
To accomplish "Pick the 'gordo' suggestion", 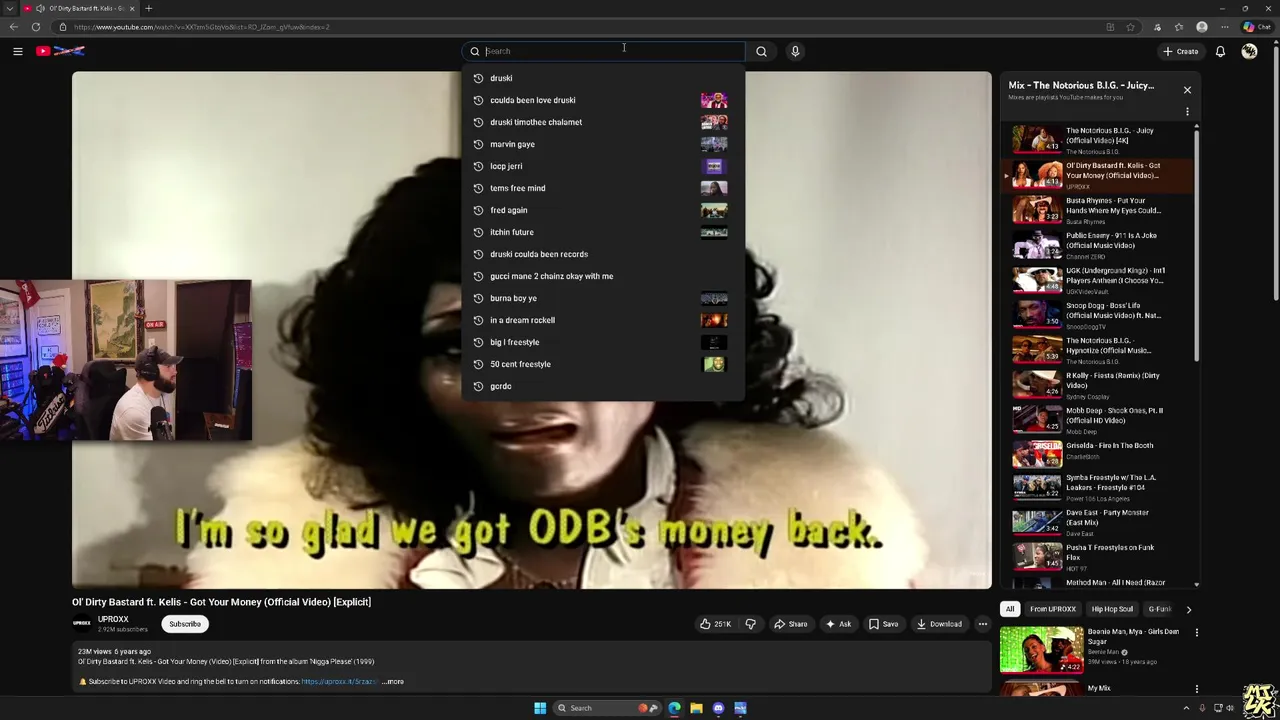I will pos(603,386).
